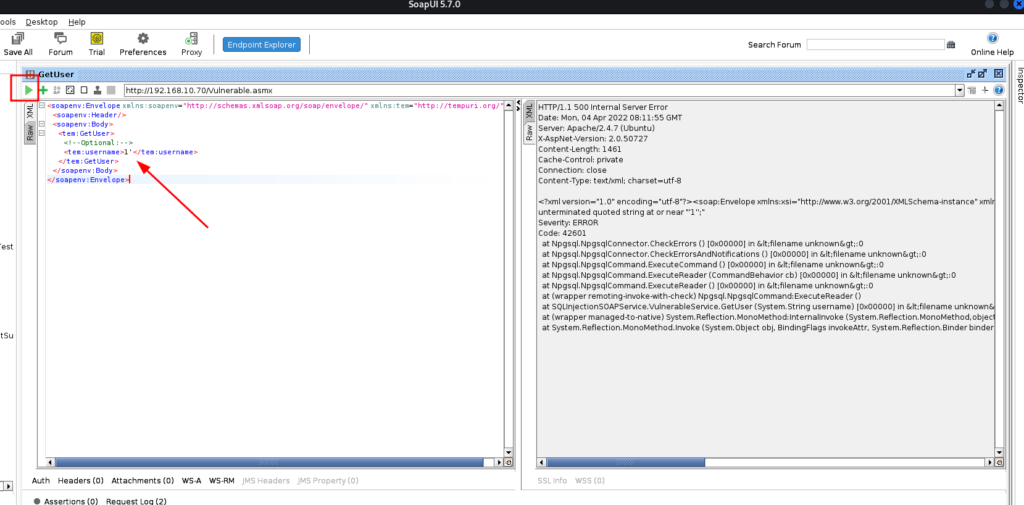Submit the request with the green play icon
This screenshot has width=1024, height=505.
[28, 90]
